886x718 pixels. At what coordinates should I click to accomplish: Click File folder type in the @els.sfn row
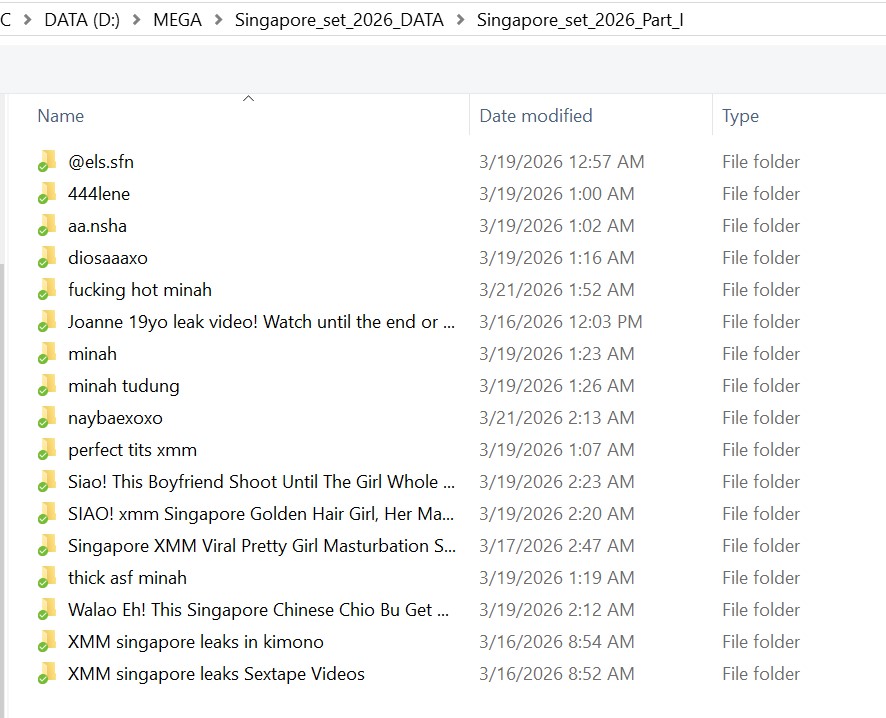click(x=761, y=162)
